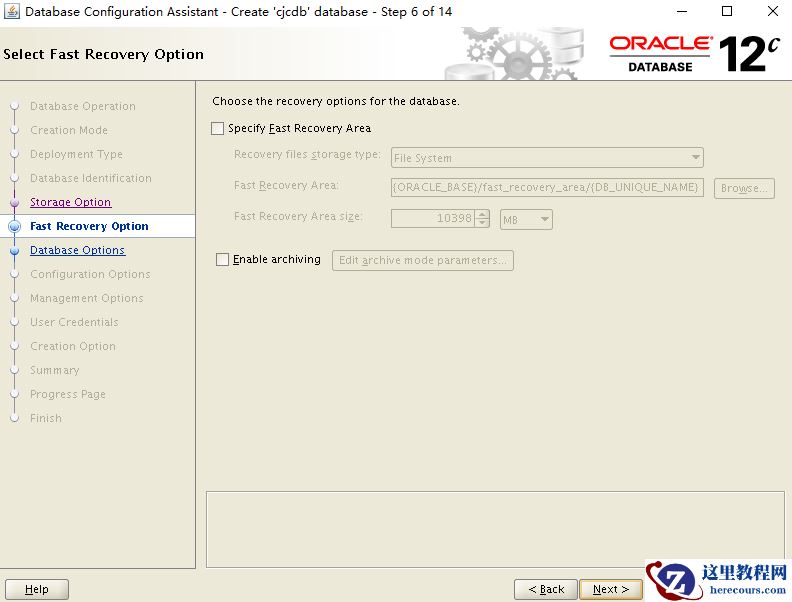Click the Fast Recovery Area path field
The image size is (792, 602).
pyautogui.click(x=547, y=187)
